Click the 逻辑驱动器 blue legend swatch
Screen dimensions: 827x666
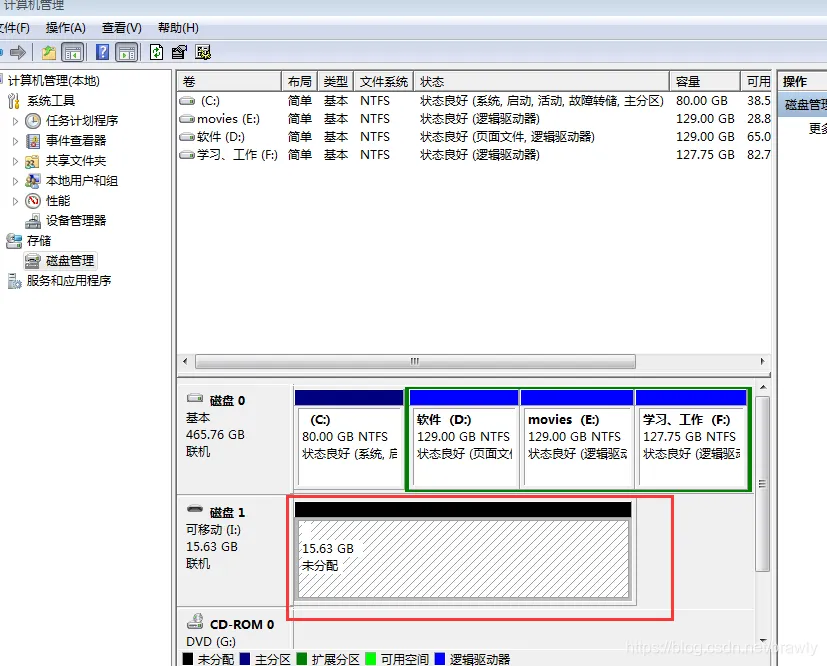[439, 659]
